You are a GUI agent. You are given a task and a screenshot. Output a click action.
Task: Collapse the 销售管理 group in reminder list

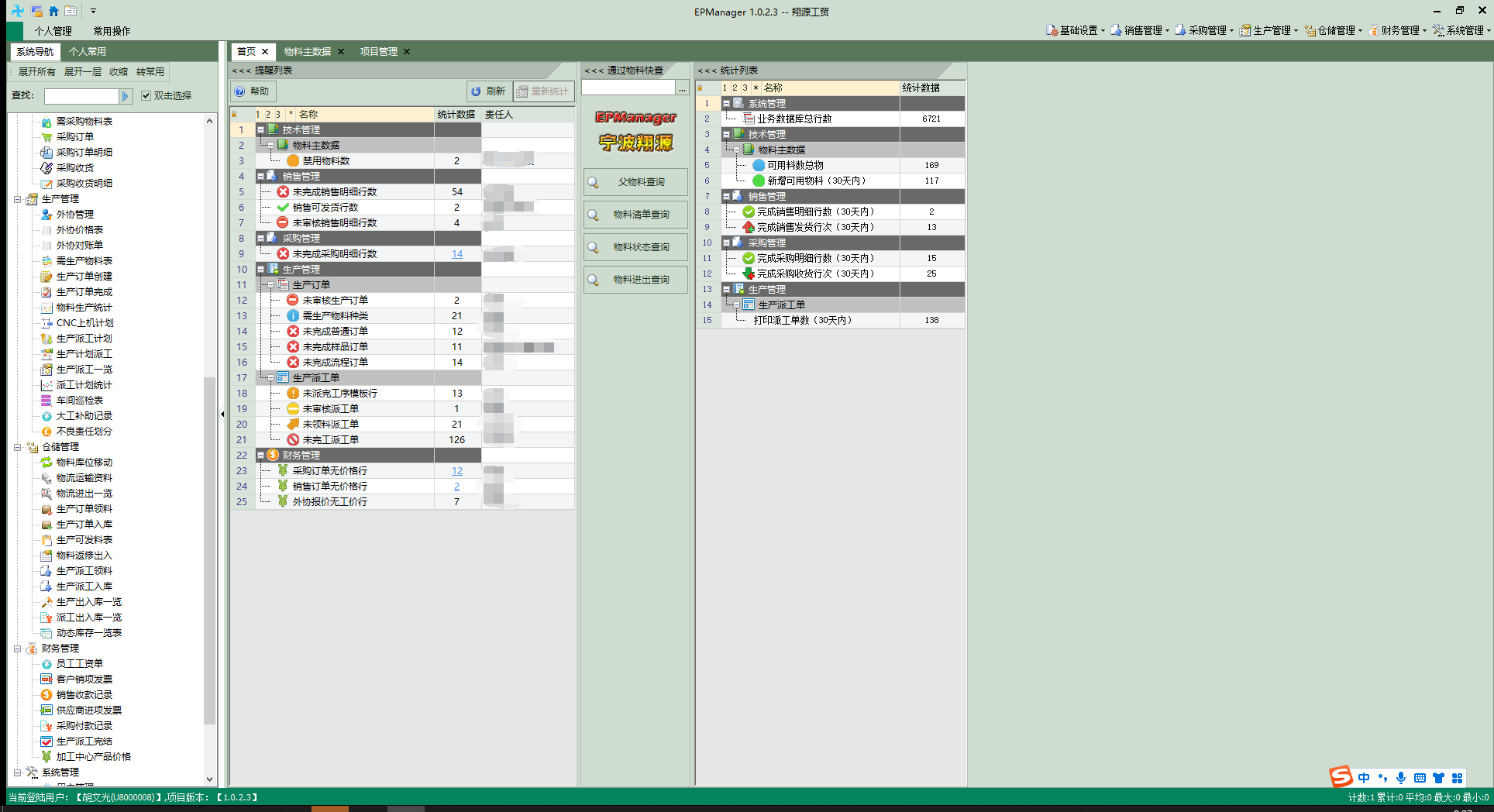point(260,177)
